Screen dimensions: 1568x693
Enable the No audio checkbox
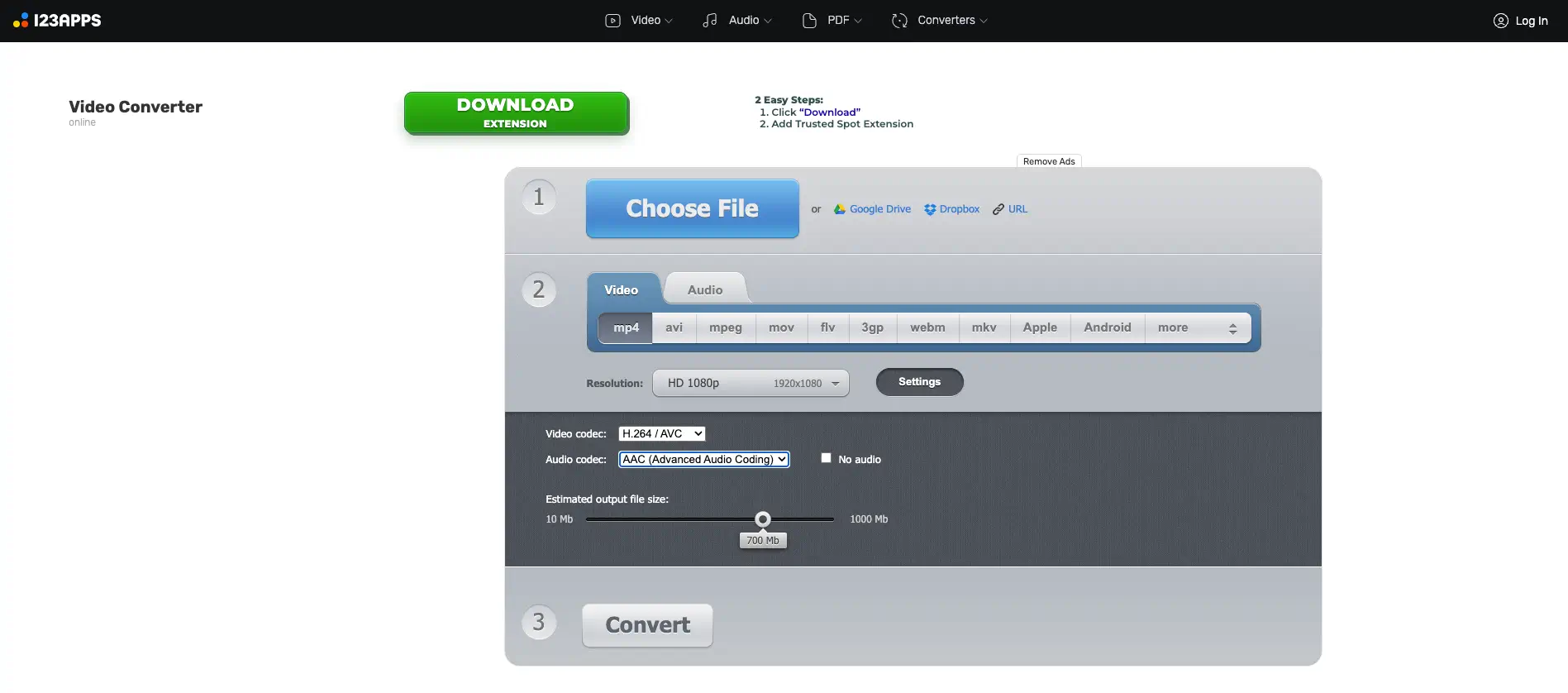826,458
